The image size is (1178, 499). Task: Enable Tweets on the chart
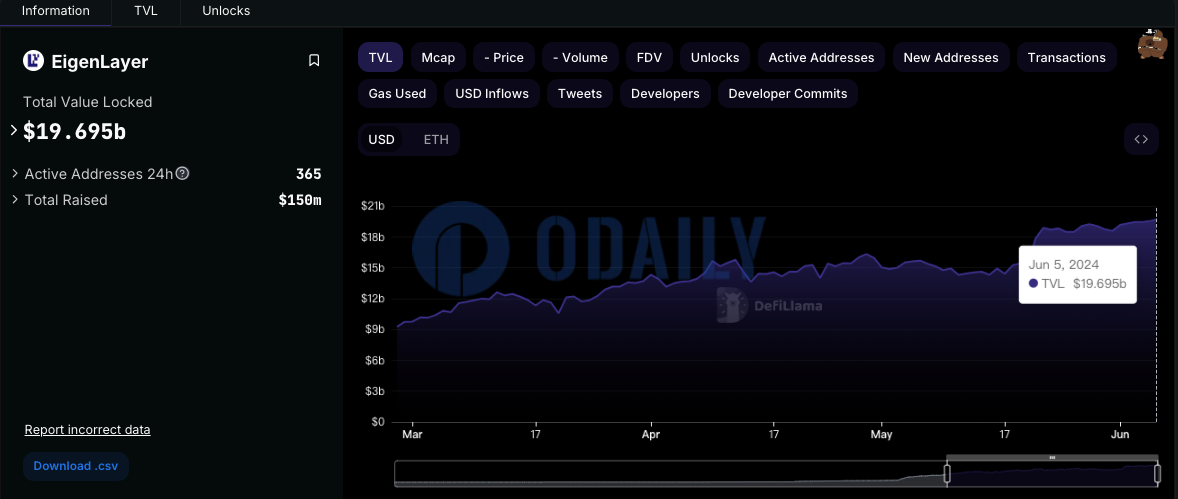click(579, 93)
